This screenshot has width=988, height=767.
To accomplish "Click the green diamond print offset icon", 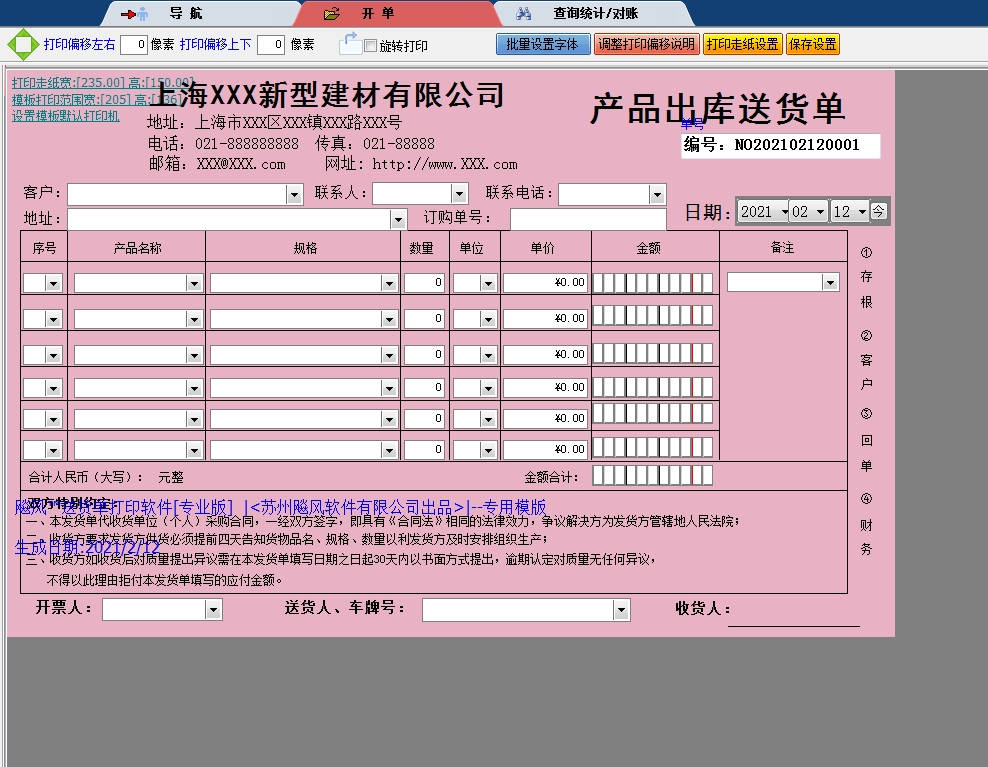I will click(20, 44).
